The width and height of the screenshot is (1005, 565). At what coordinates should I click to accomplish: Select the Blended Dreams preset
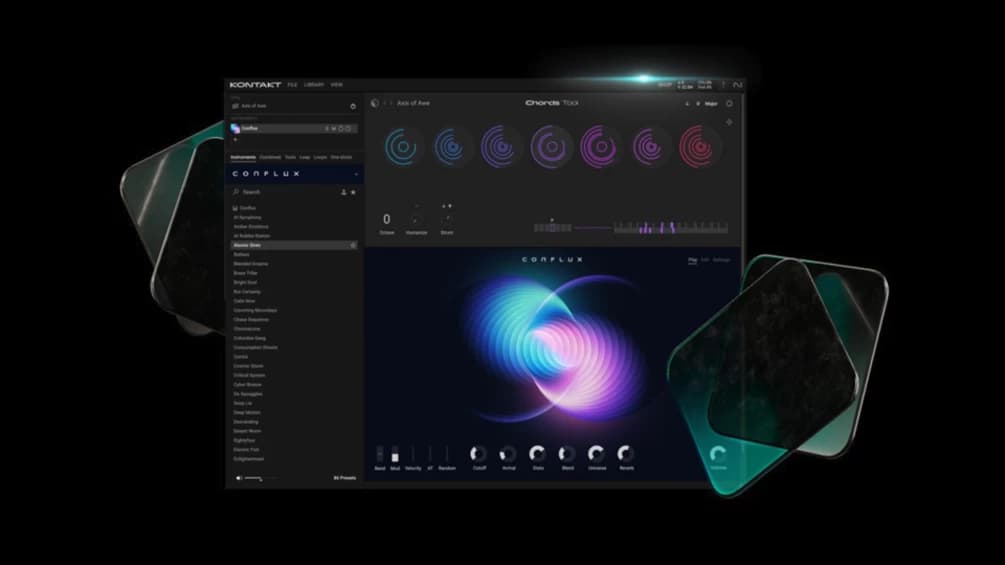251,264
